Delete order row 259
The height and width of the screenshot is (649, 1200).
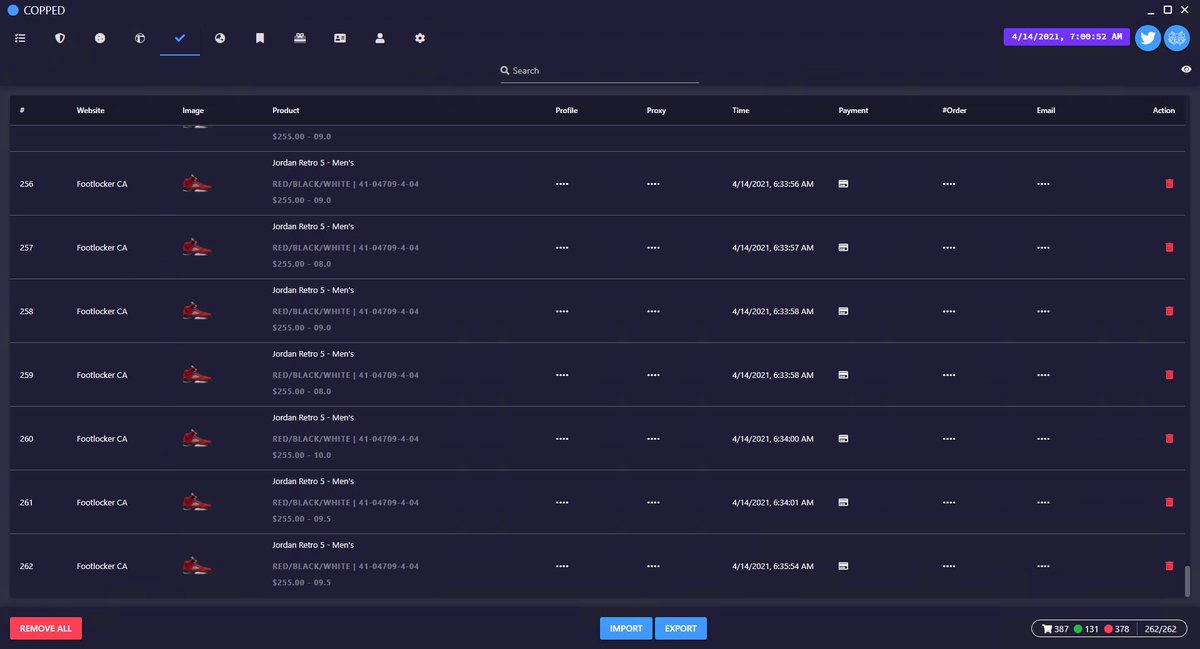(1169, 375)
